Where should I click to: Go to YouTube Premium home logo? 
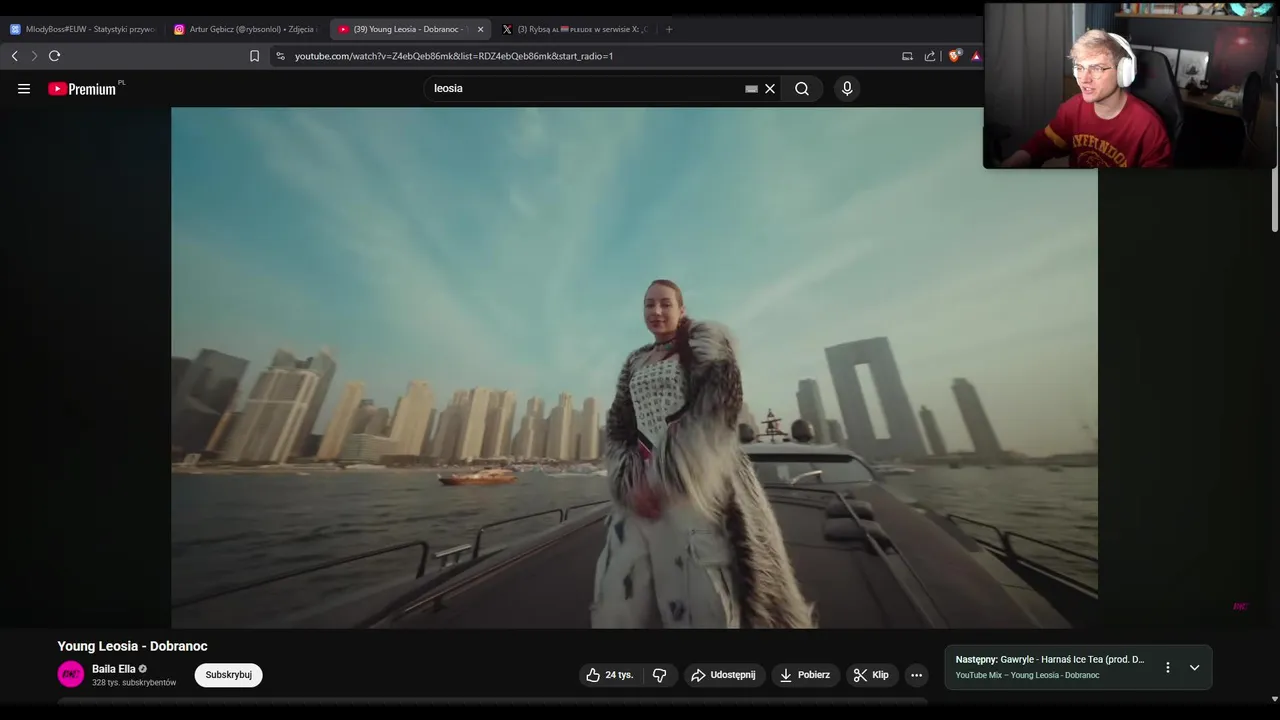tap(85, 88)
